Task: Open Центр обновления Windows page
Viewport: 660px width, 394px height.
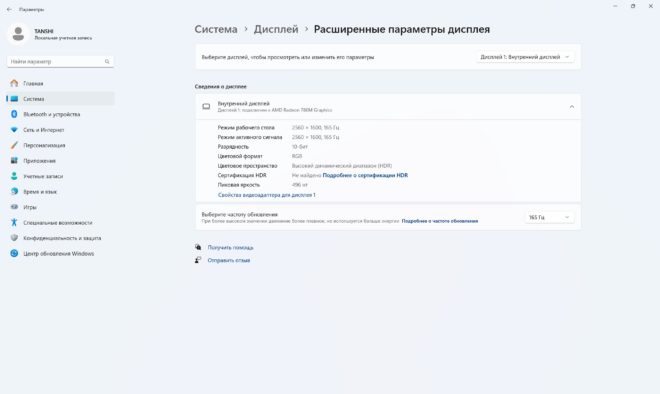Action: coord(61,253)
